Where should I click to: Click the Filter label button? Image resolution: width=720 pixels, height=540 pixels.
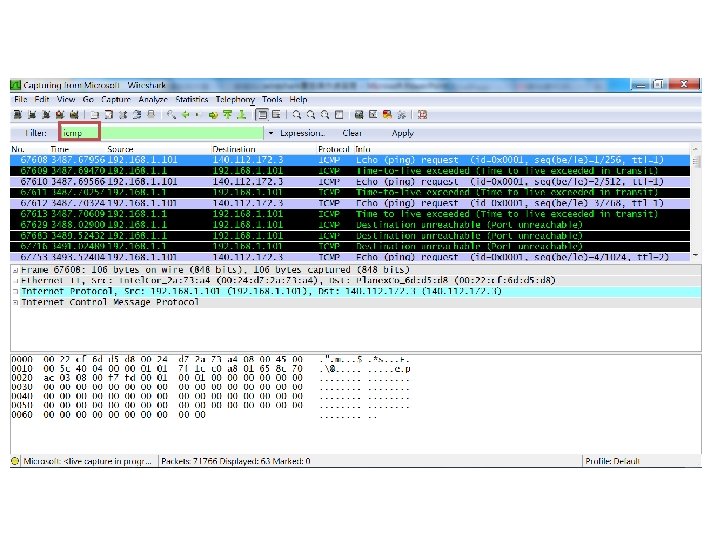36,133
